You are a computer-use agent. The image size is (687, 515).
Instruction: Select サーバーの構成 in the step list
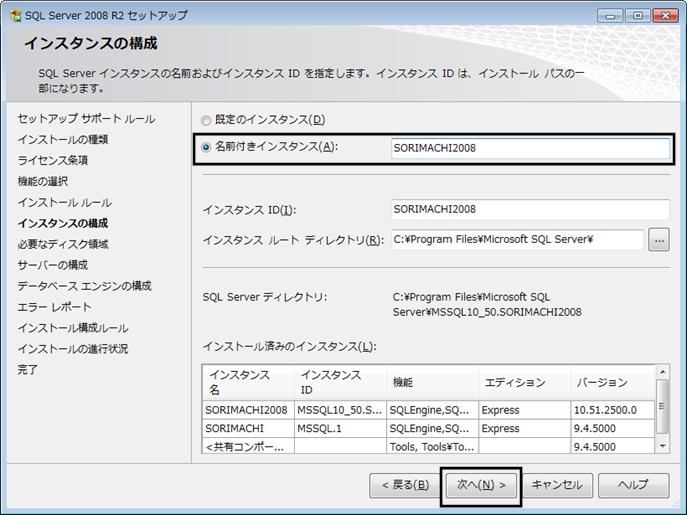[53, 265]
